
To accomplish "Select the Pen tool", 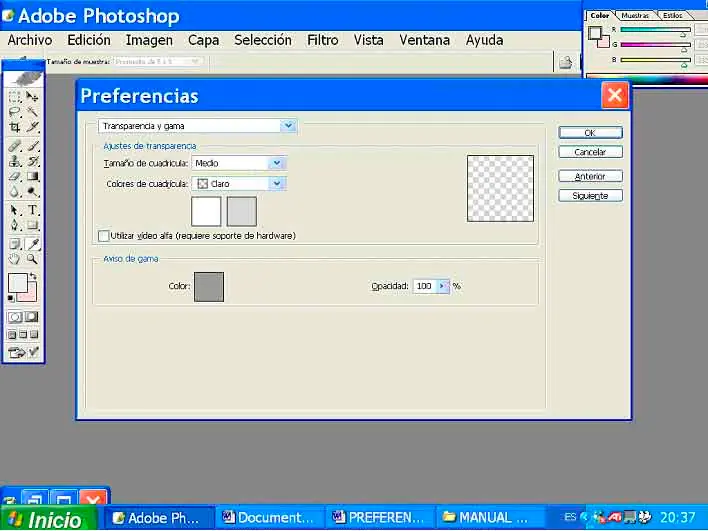I will 14,225.
